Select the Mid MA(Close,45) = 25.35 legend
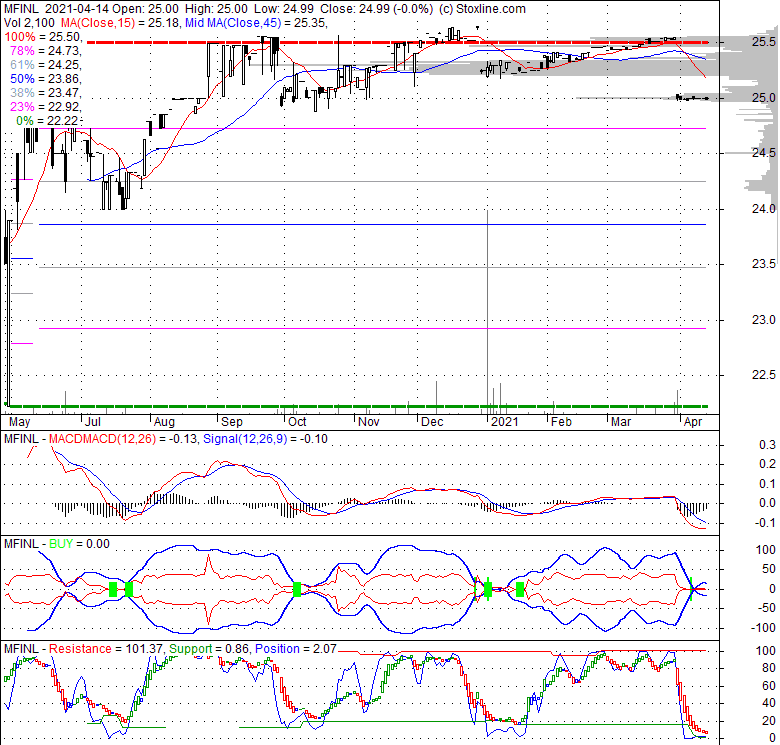780x745 pixels. [x=255, y=23]
